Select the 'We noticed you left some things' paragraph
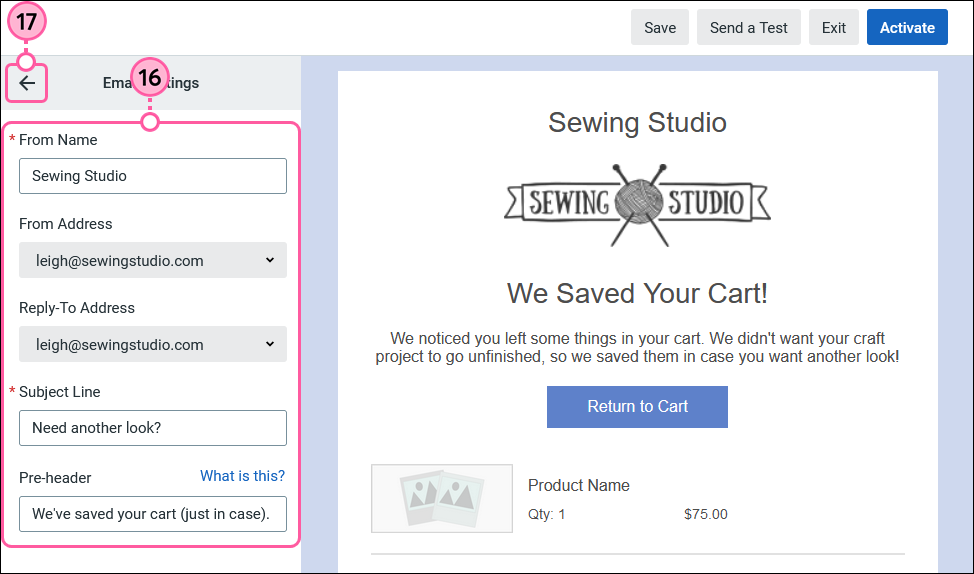974x574 pixels. [637, 348]
